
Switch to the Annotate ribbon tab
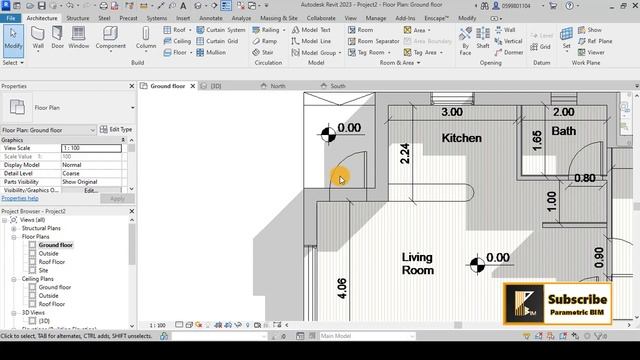click(x=211, y=18)
